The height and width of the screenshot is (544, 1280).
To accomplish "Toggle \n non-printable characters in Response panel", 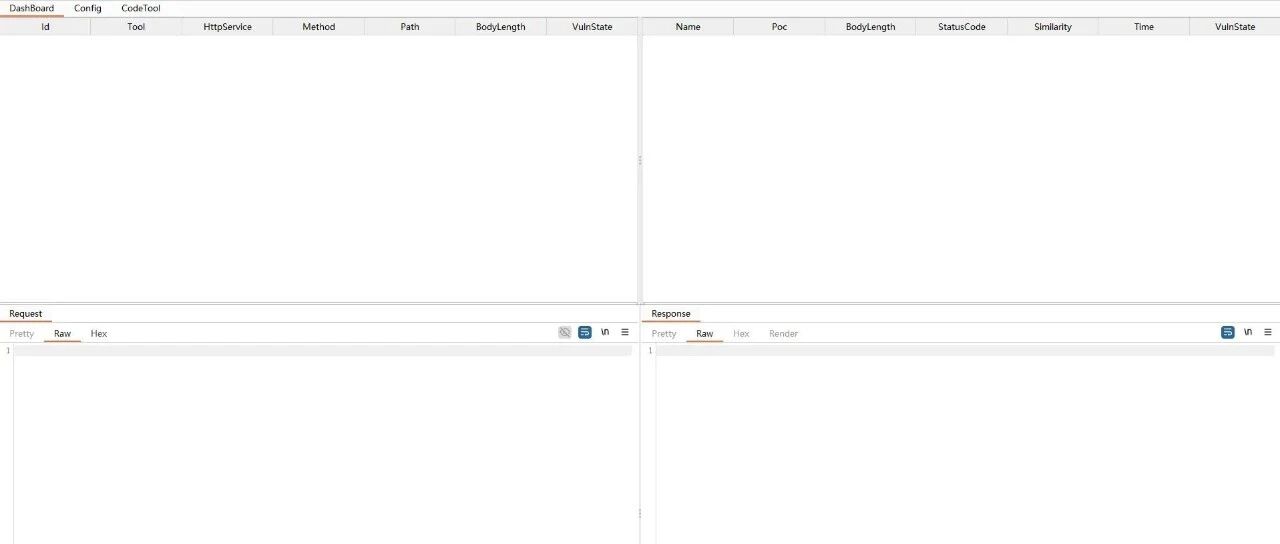I will (x=1248, y=332).
